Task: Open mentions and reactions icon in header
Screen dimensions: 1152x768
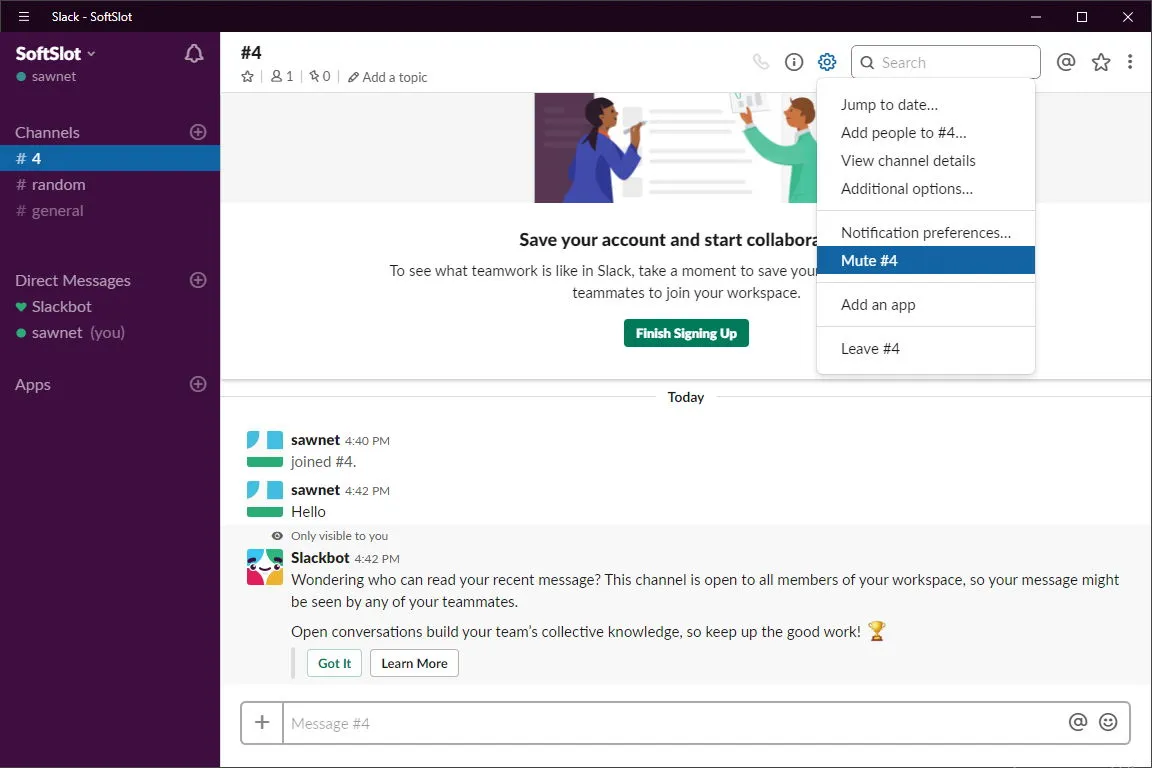Action: tap(1066, 62)
